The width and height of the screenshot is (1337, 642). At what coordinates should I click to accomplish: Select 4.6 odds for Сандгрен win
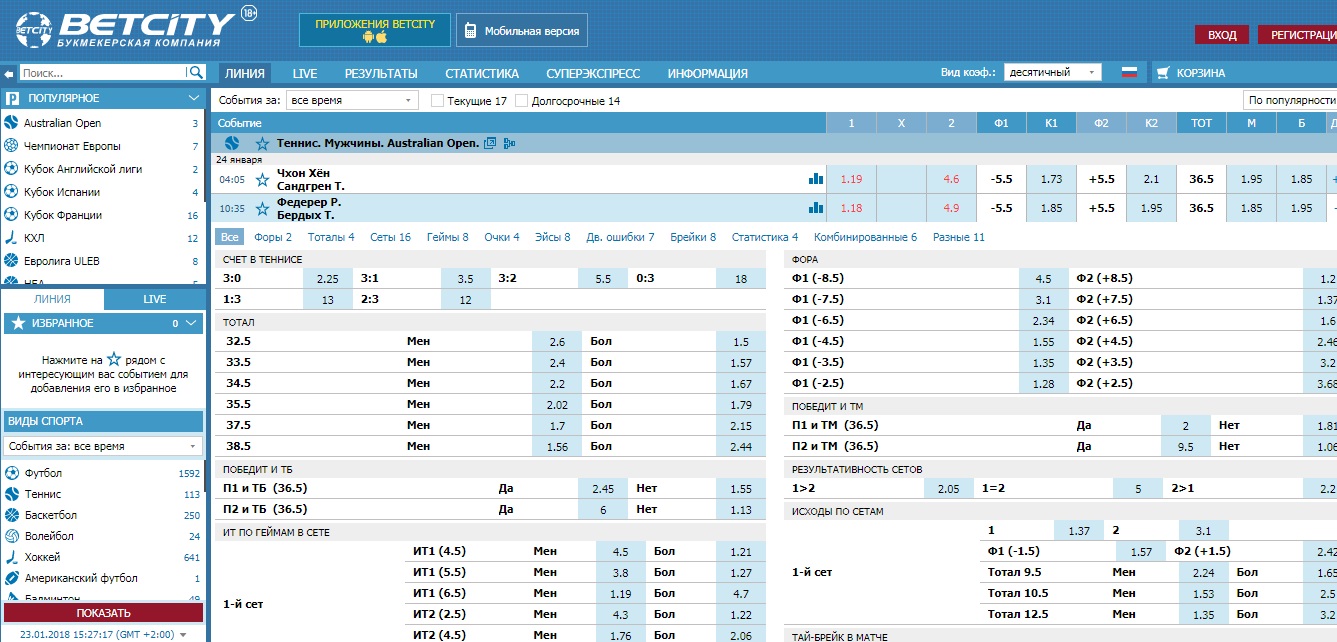[x=951, y=180]
